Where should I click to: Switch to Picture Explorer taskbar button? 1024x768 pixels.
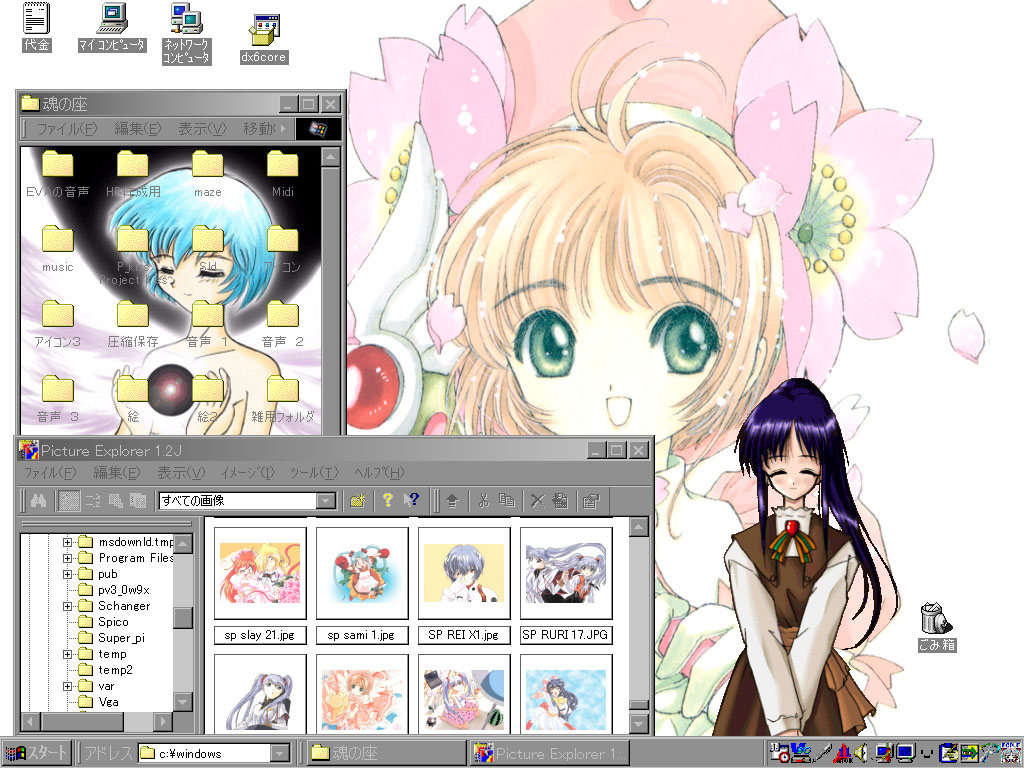tap(550, 753)
